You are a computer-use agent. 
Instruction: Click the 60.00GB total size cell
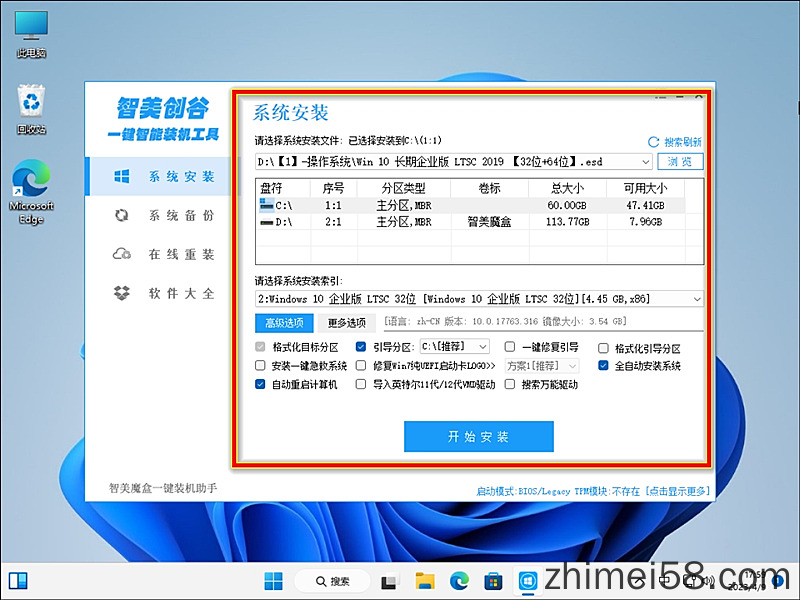[567, 206]
